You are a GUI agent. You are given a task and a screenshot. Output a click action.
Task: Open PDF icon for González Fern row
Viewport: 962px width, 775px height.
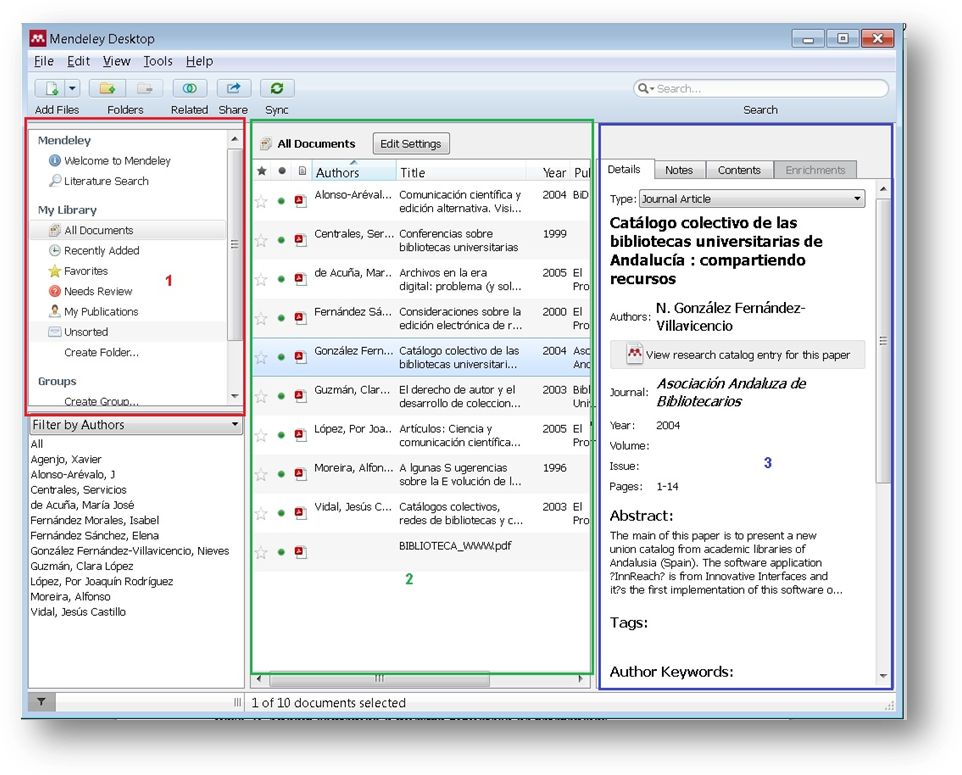pos(300,357)
